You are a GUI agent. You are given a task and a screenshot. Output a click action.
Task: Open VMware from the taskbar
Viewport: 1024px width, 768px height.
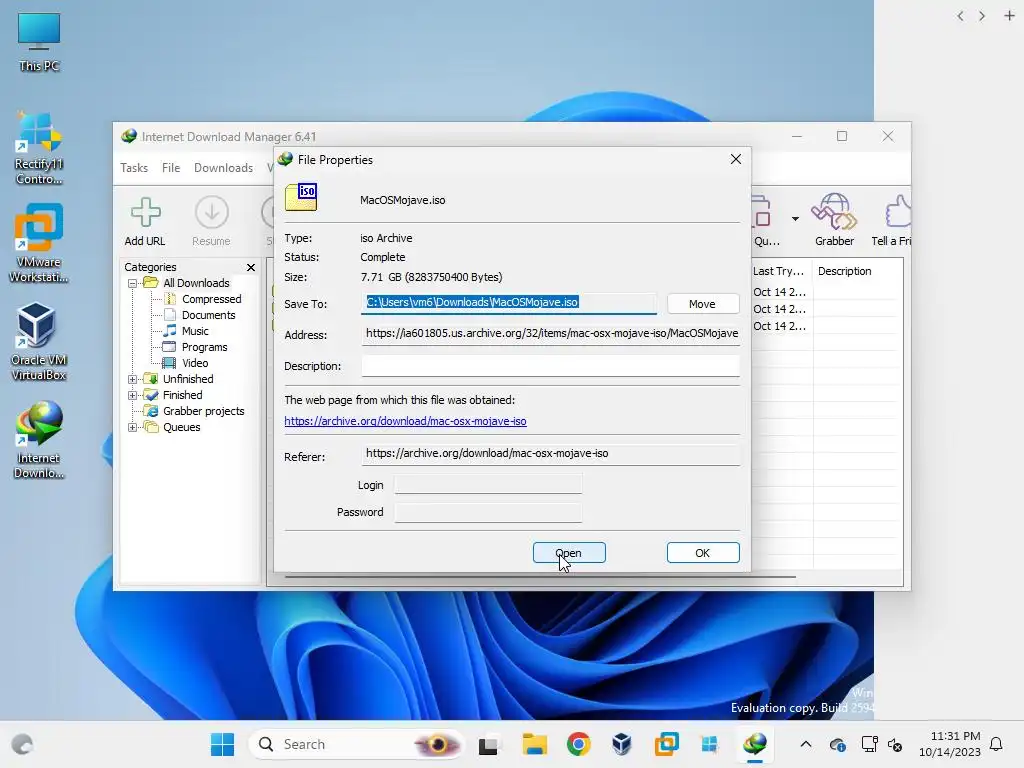[666, 744]
